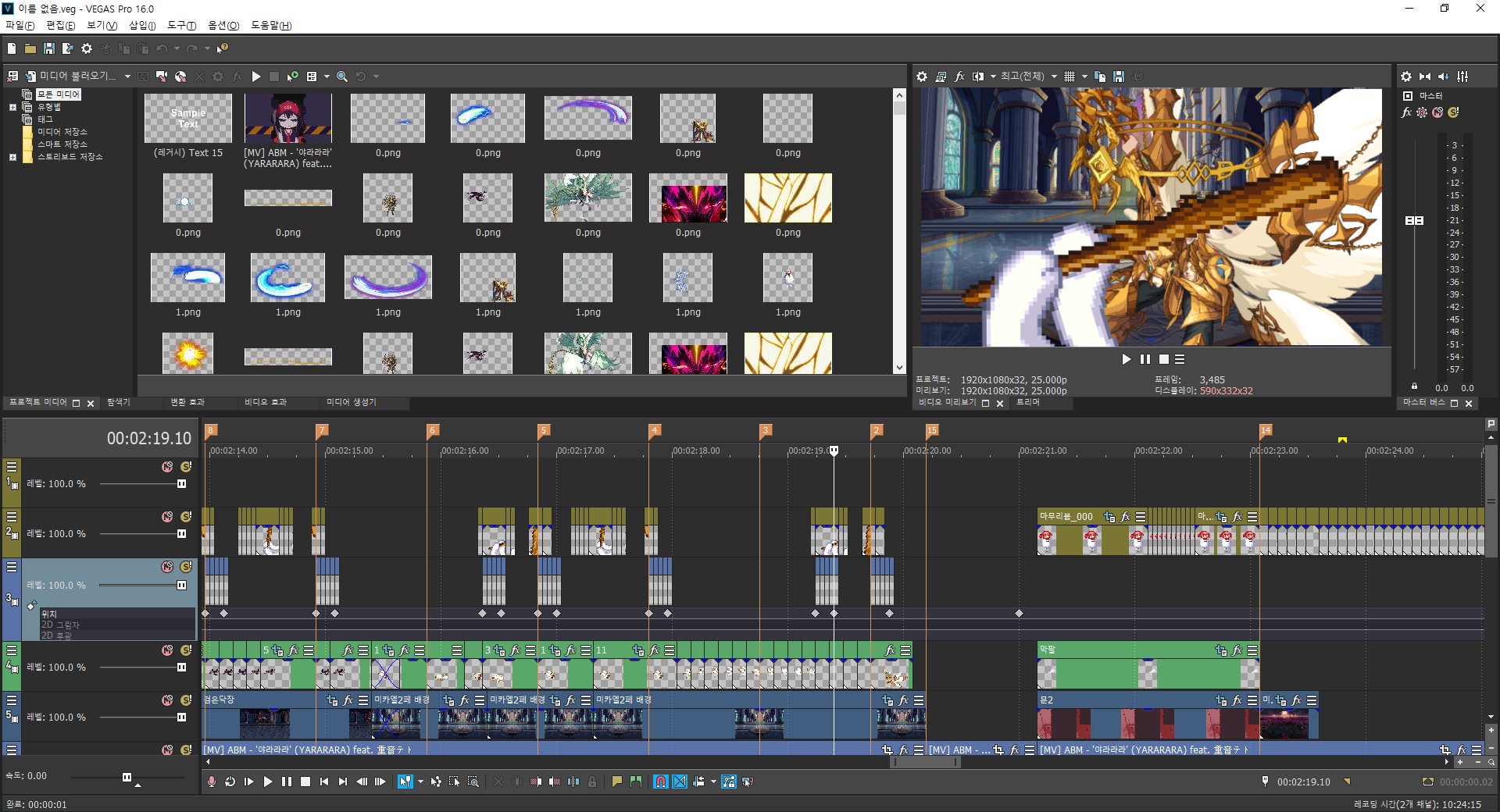Toggle Auto Preview in Project Media toolbar

[293, 77]
